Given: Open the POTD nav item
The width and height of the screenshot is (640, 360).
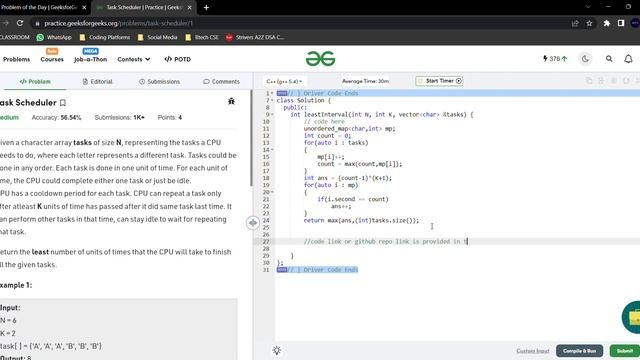Looking at the screenshot, I should (x=178, y=59).
